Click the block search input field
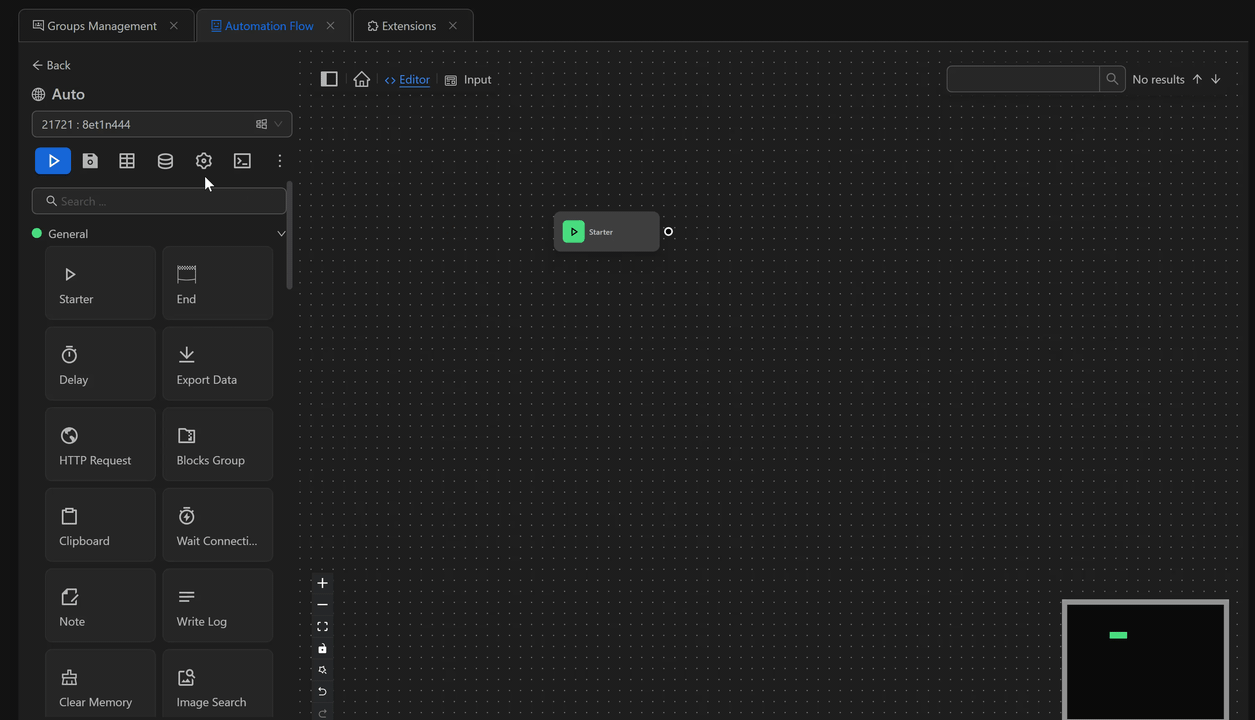The image size is (1255, 720). (158, 200)
